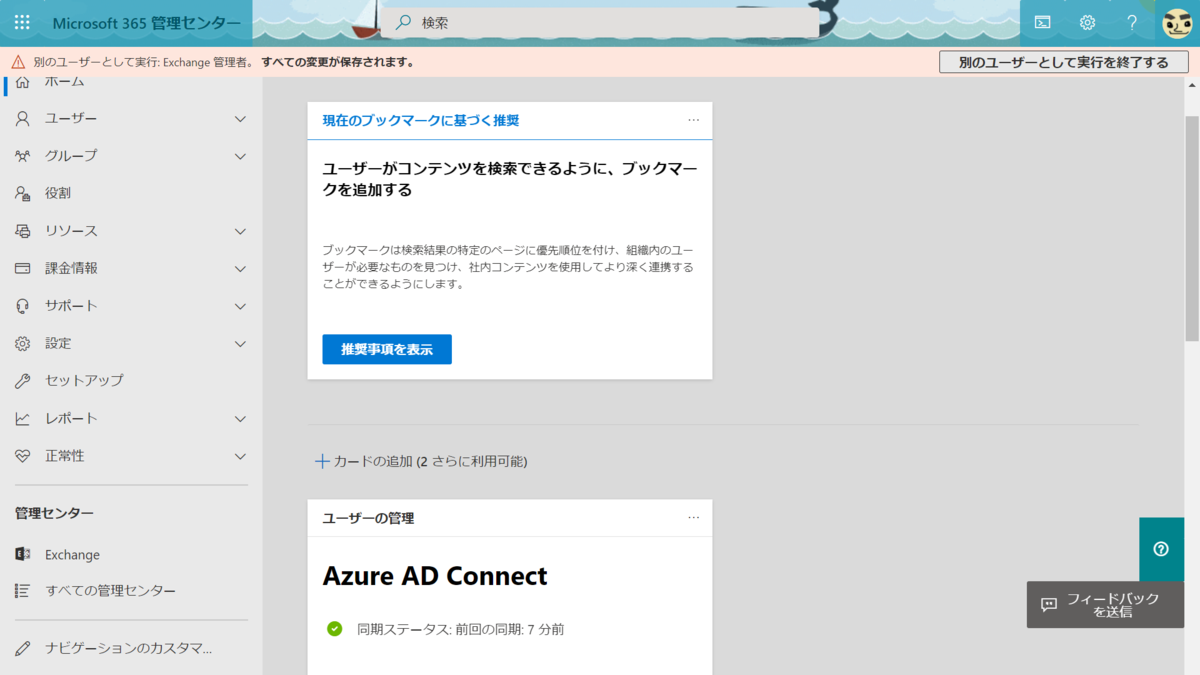Screen dimensions: 1200x675
Task: Click the Azure AD Connect heading
Action: 435,576
